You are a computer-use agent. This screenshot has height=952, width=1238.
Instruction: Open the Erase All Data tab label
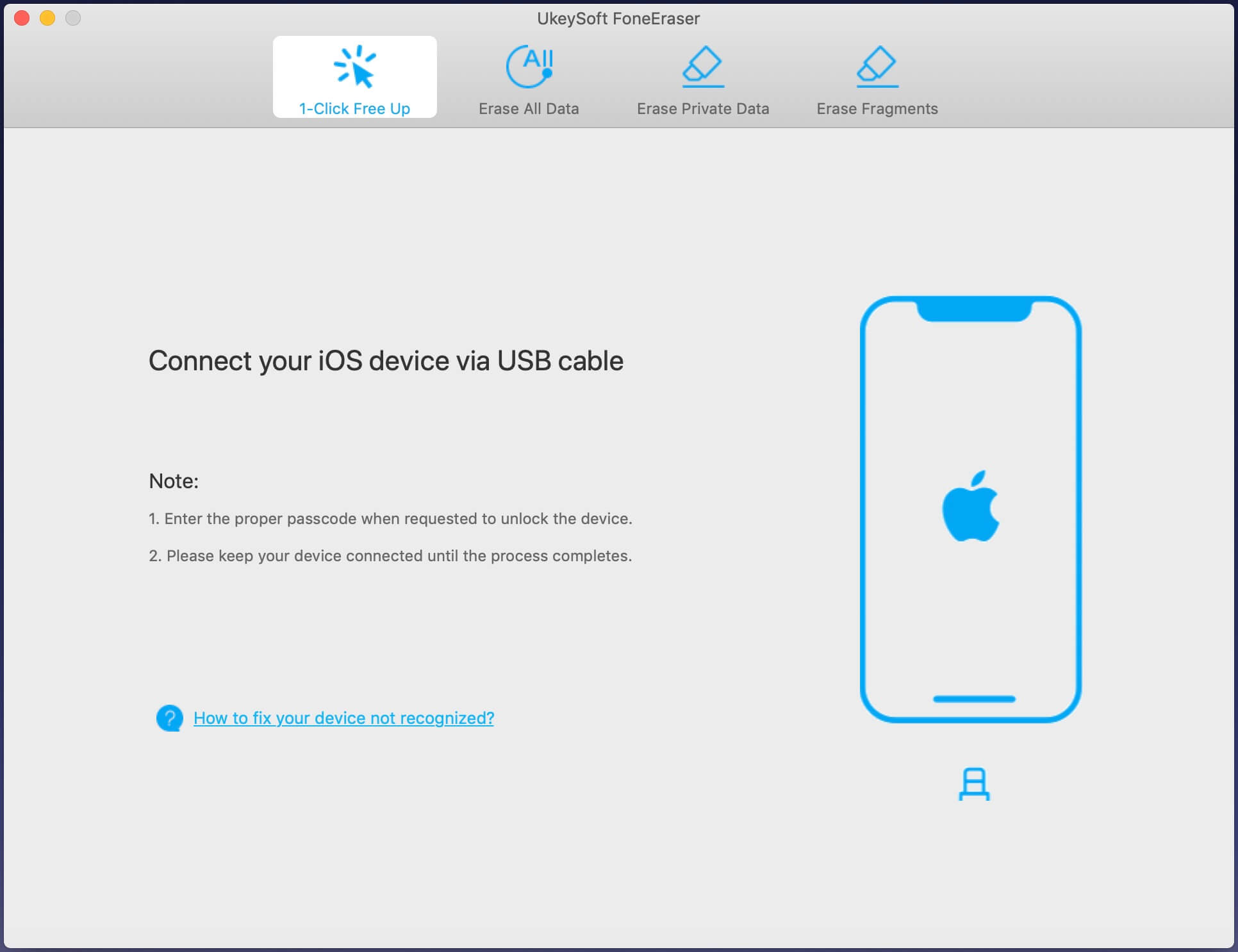pos(529,109)
